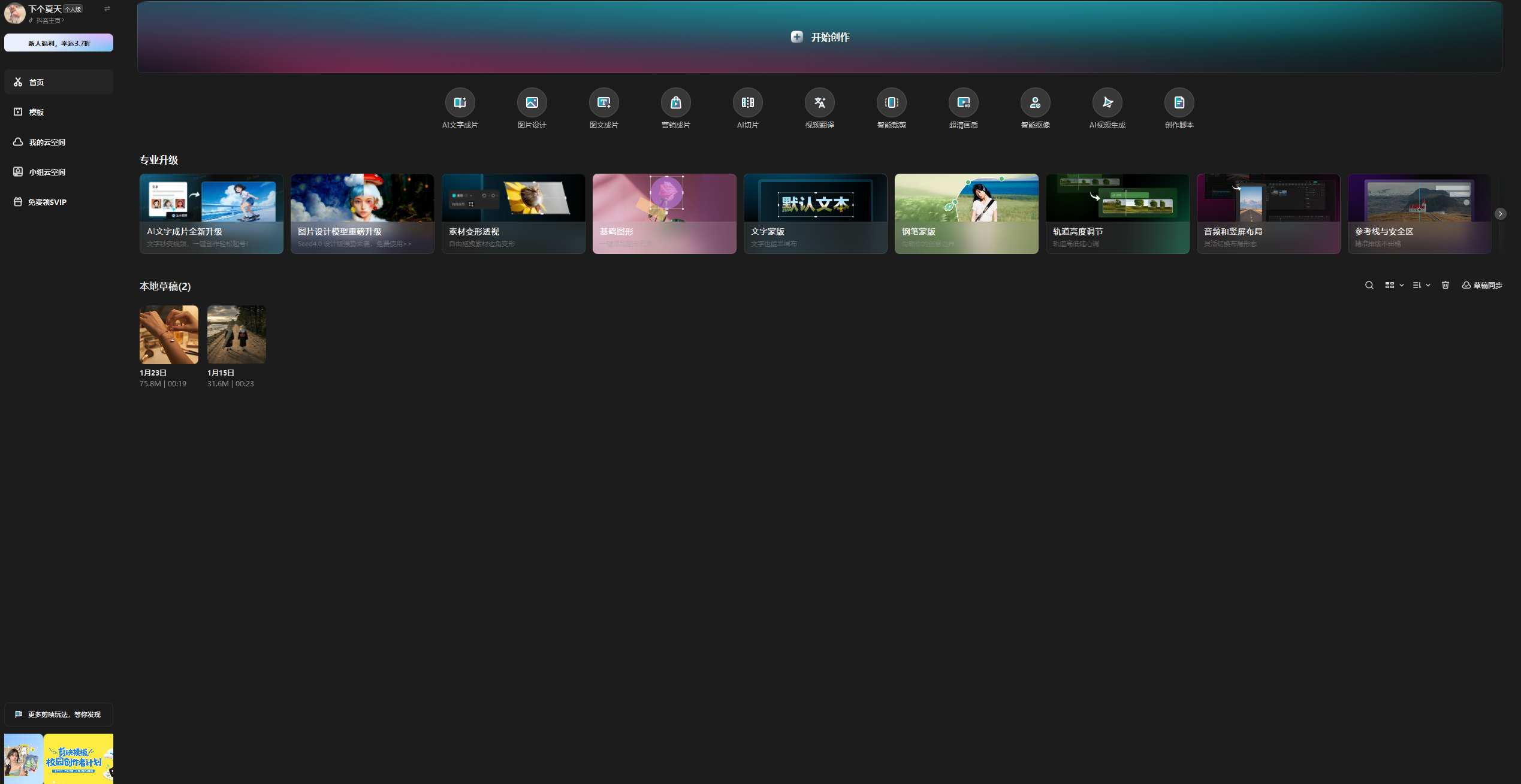The width and height of the screenshot is (1521, 784).
Task: Open 我的云空间 in the sidebar
Action: coord(47,142)
